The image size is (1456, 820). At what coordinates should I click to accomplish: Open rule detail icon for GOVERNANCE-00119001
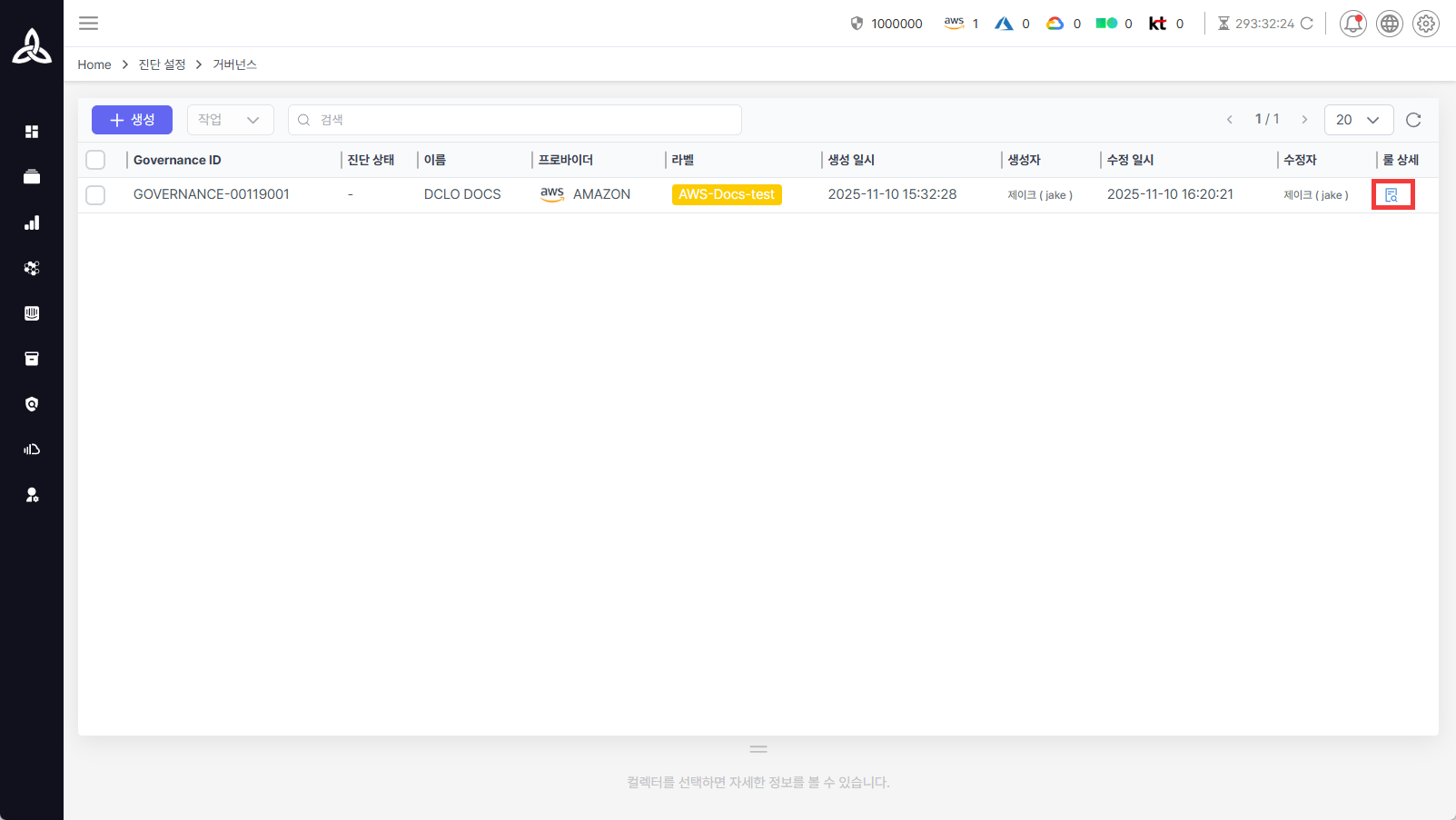[x=1392, y=195]
